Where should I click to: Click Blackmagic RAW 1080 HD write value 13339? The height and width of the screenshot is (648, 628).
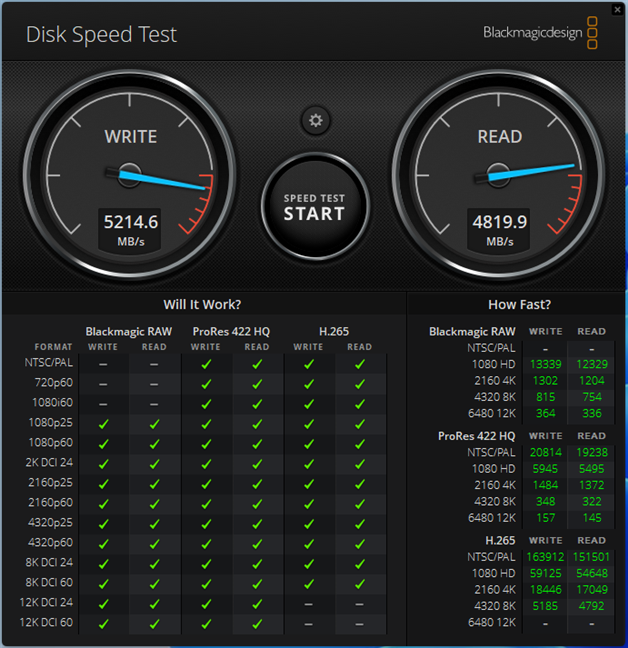(x=545, y=364)
